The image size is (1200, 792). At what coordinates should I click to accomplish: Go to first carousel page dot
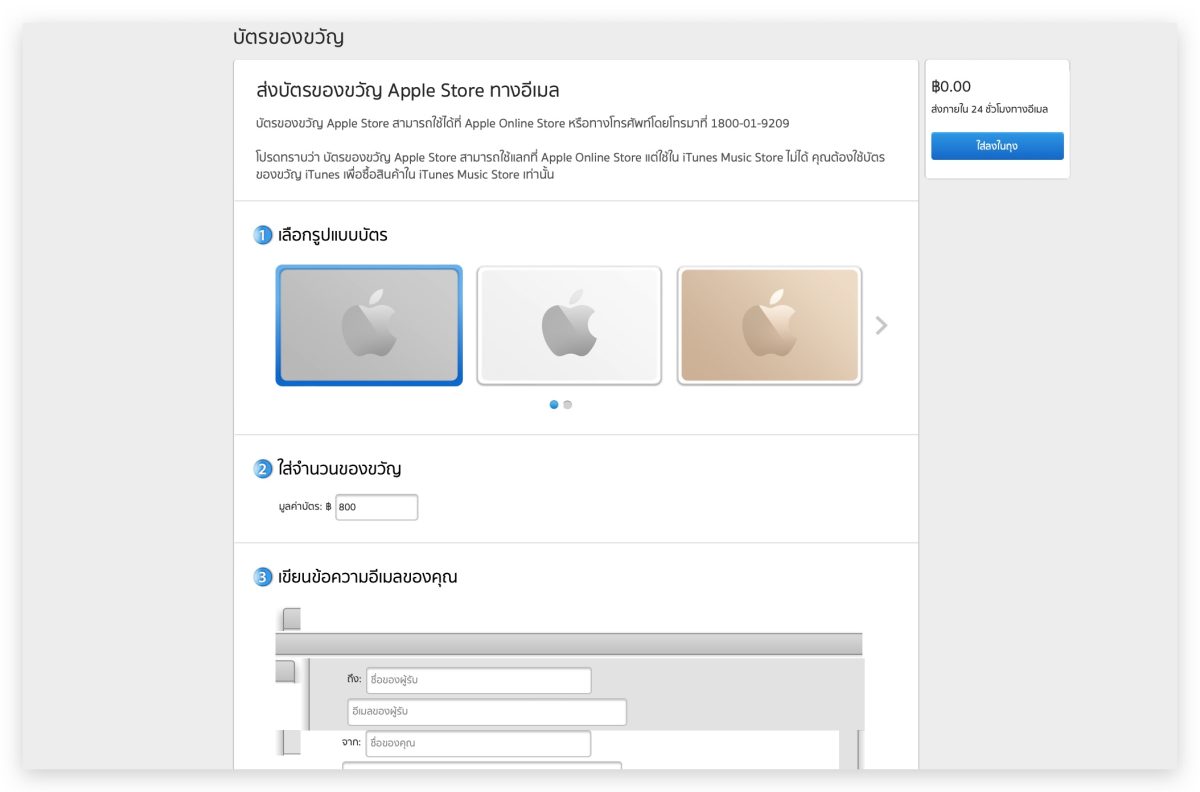[554, 405]
